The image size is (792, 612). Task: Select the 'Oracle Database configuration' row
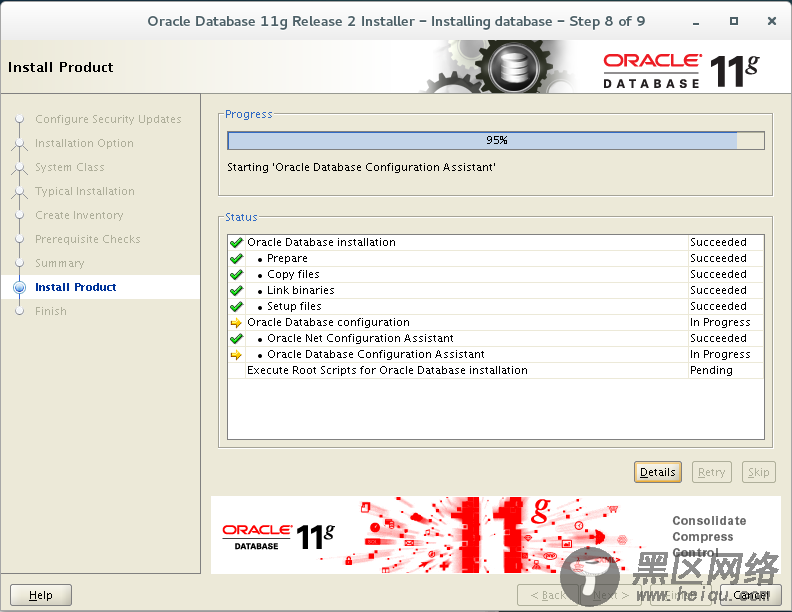tap(496, 323)
